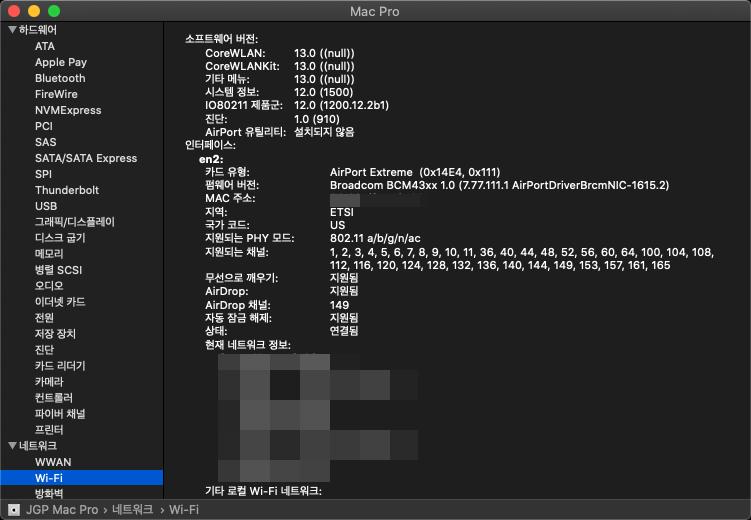Click the US country code value
751x520 pixels.
[338, 225]
